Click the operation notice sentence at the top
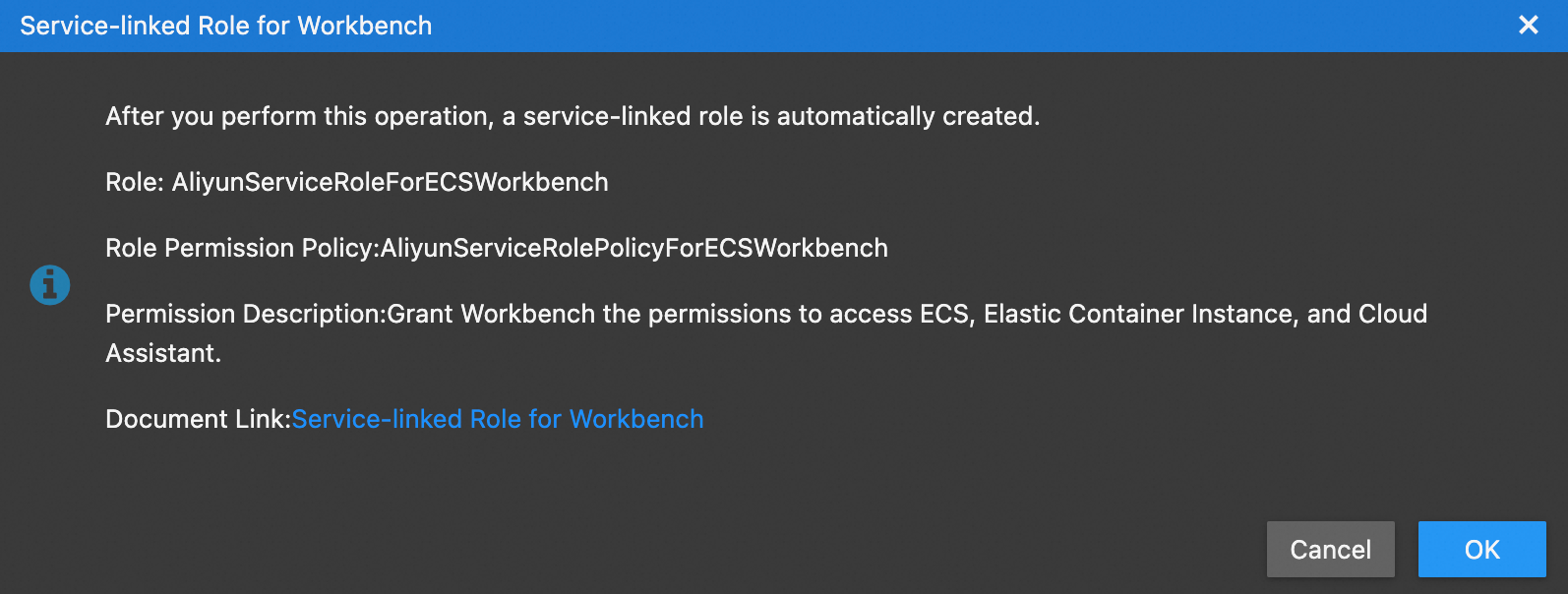This screenshot has width=1568, height=594. pos(572,116)
